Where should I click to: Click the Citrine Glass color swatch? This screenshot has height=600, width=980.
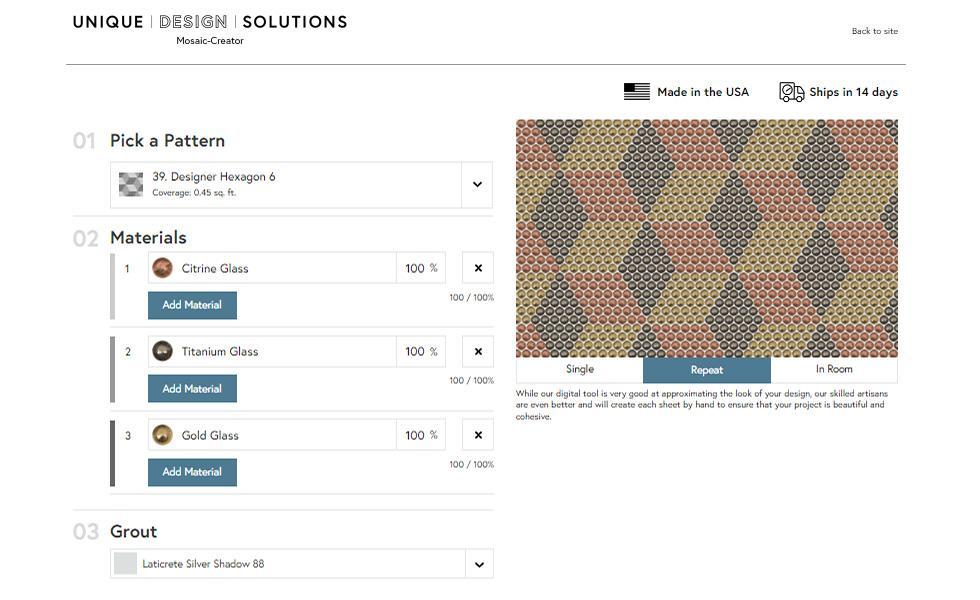point(162,268)
